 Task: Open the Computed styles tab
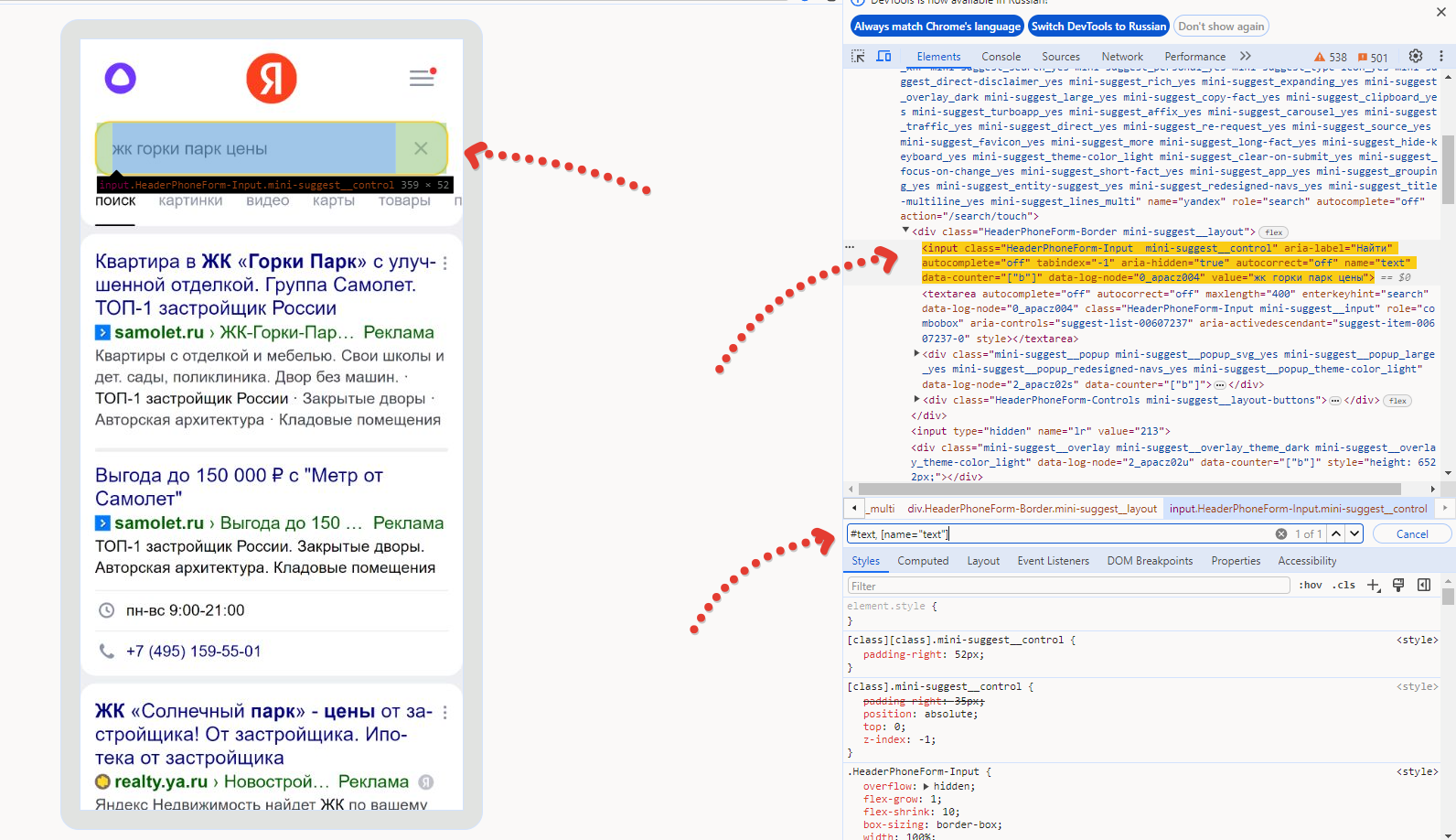click(x=922, y=561)
